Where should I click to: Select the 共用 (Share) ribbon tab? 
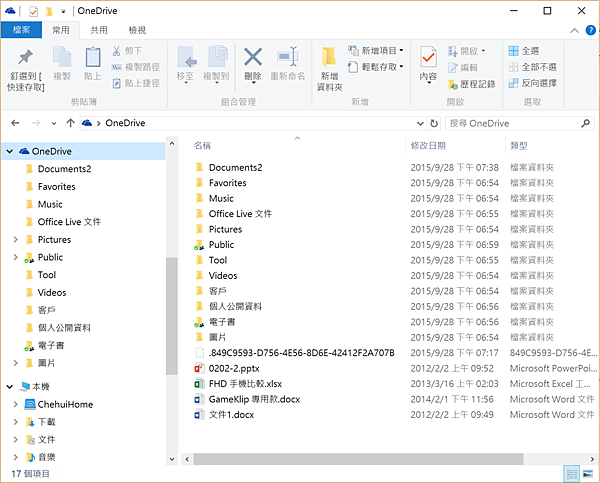tap(99, 30)
